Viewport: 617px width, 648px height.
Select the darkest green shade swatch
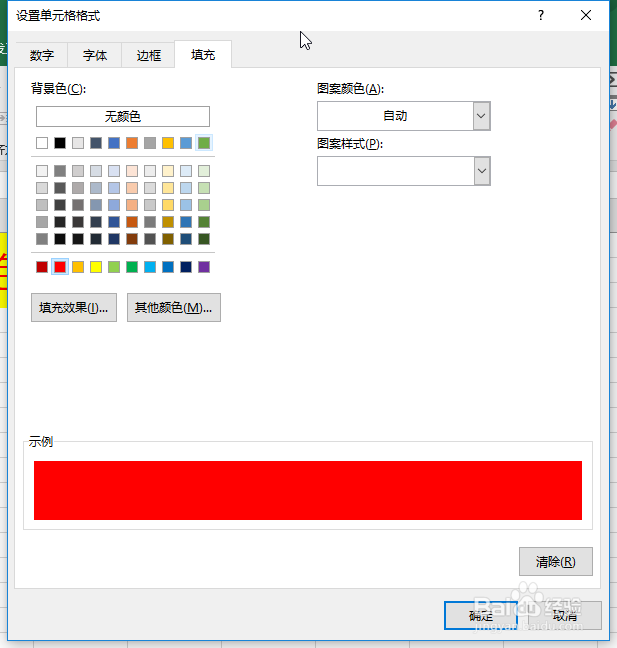pyautogui.click(x=204, y=239)
